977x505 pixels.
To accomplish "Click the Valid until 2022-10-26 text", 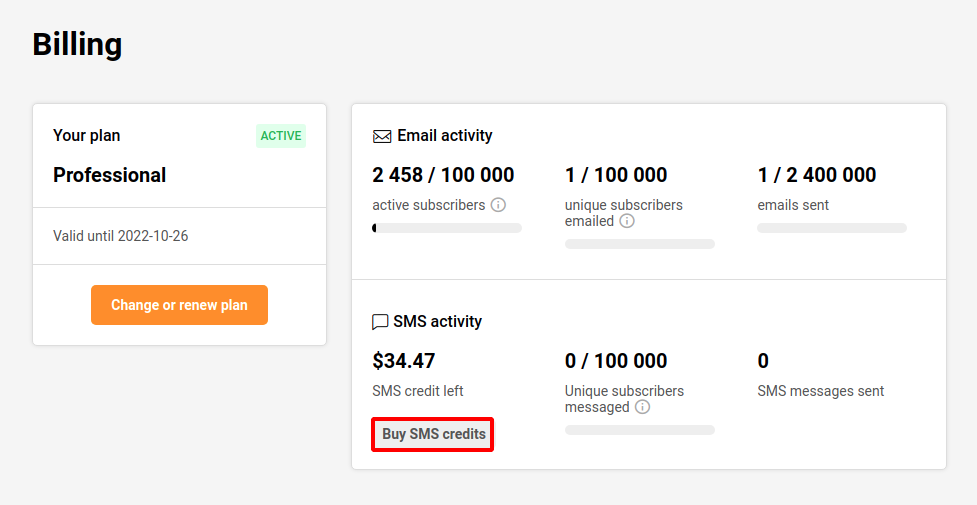I will point(121,237).
